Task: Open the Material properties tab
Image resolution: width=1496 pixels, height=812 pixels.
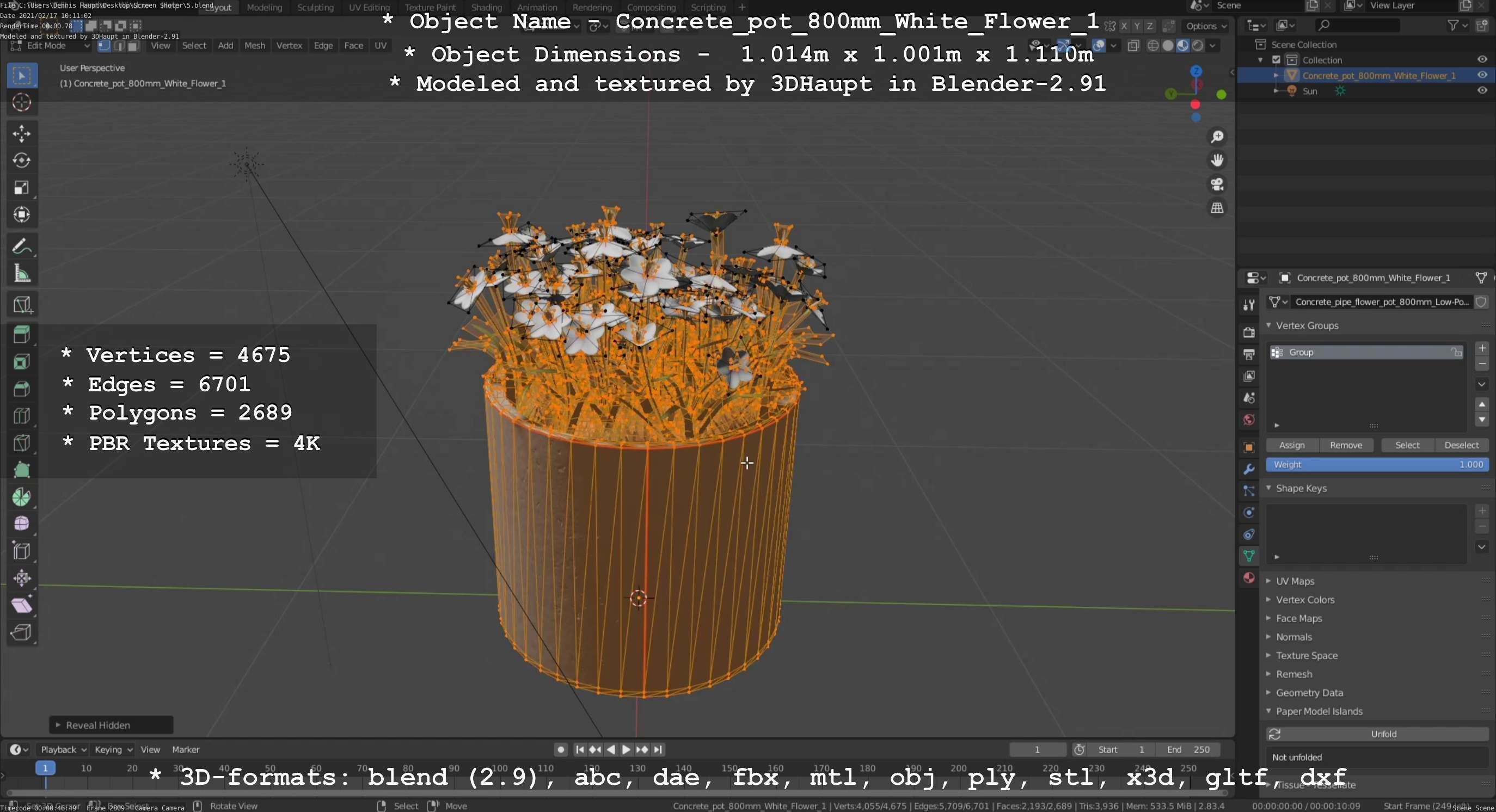Action: coord(1249,578)
